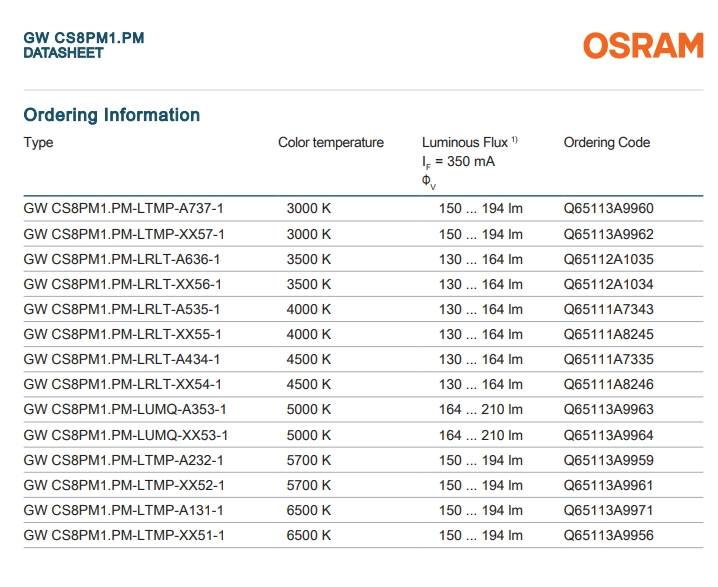Select type GW CS8PM1.PM-LTMP-A737-1

pos(124,208)
